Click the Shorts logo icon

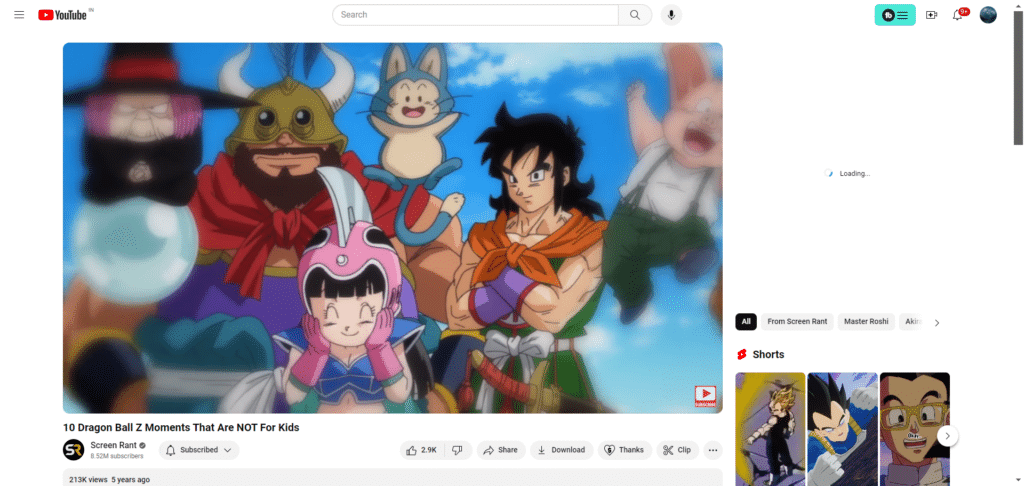[741, 355]
